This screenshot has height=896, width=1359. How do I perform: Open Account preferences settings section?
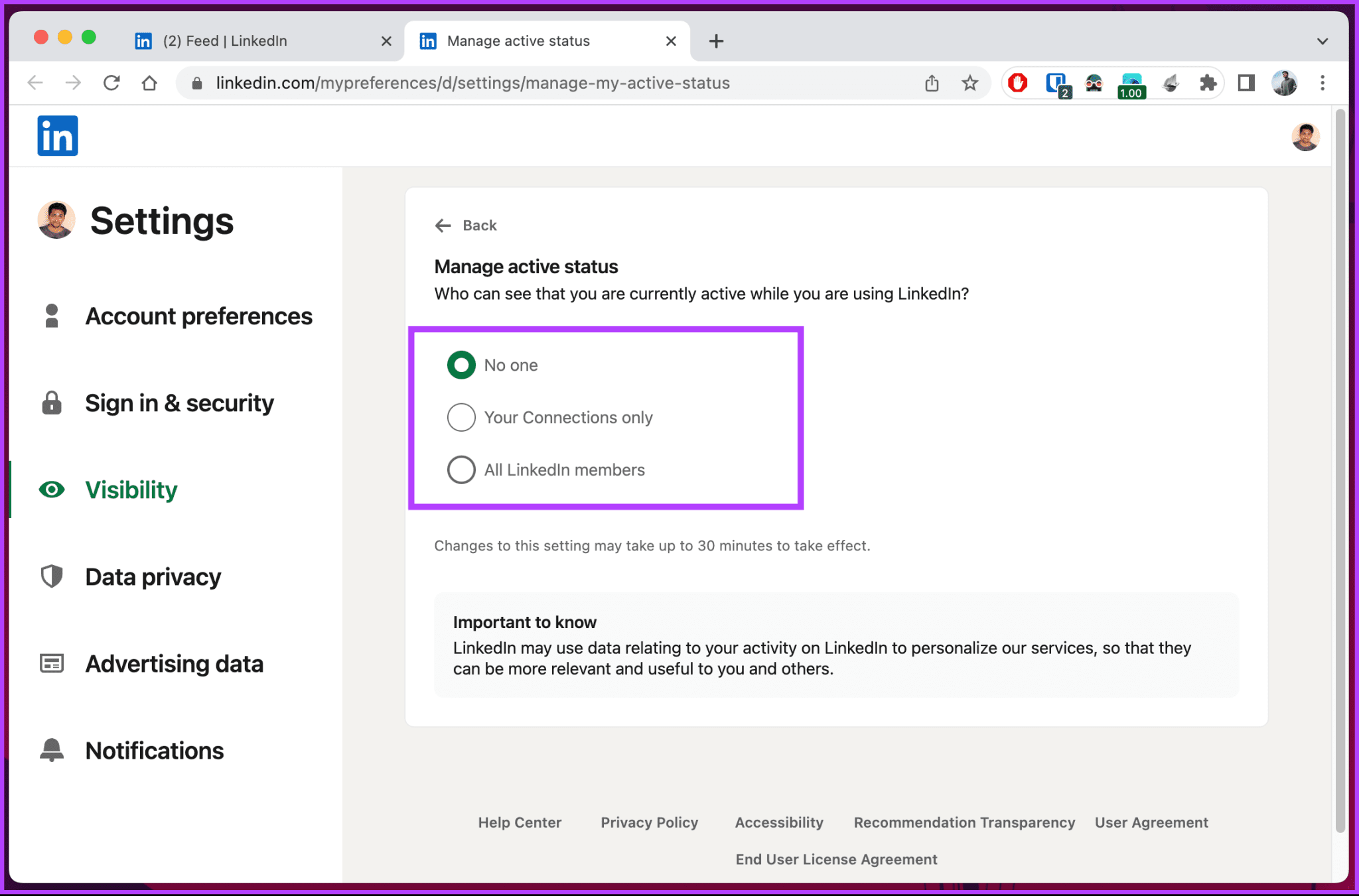click(198, 314)
